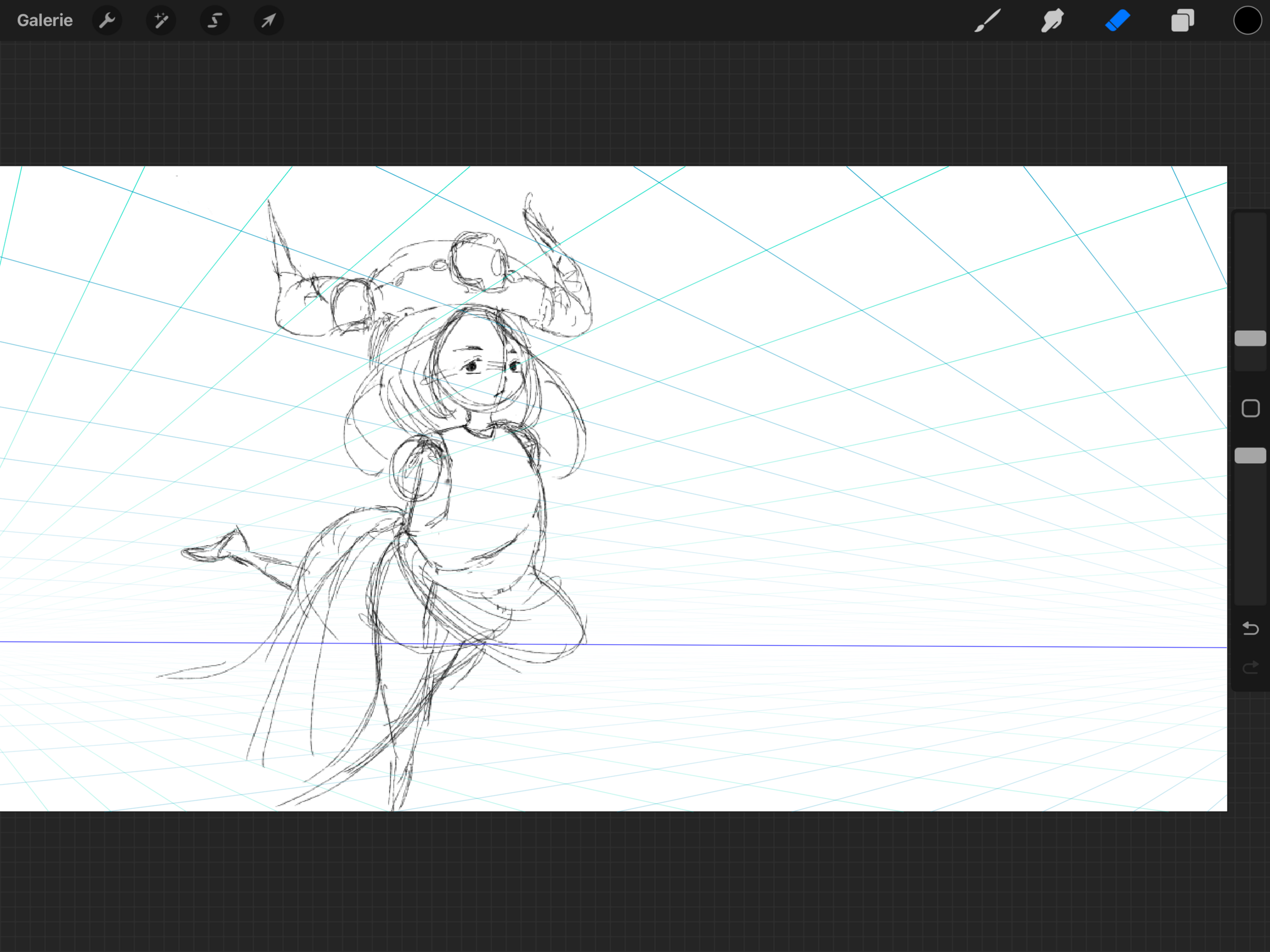The image size is (1270, 952).
Task: Undo the last stroke
Action: pyautogui.click(x=1250, y=628)
